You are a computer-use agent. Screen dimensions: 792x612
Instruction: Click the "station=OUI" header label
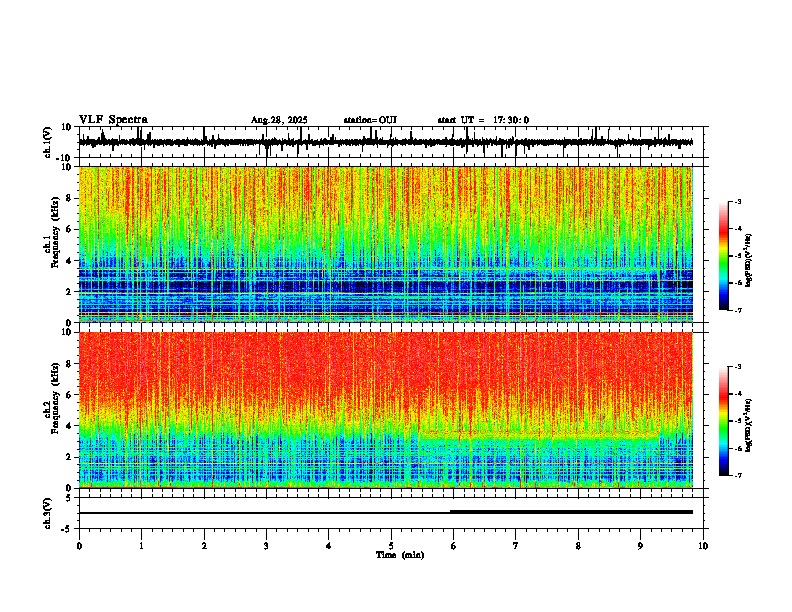point(370,120)
